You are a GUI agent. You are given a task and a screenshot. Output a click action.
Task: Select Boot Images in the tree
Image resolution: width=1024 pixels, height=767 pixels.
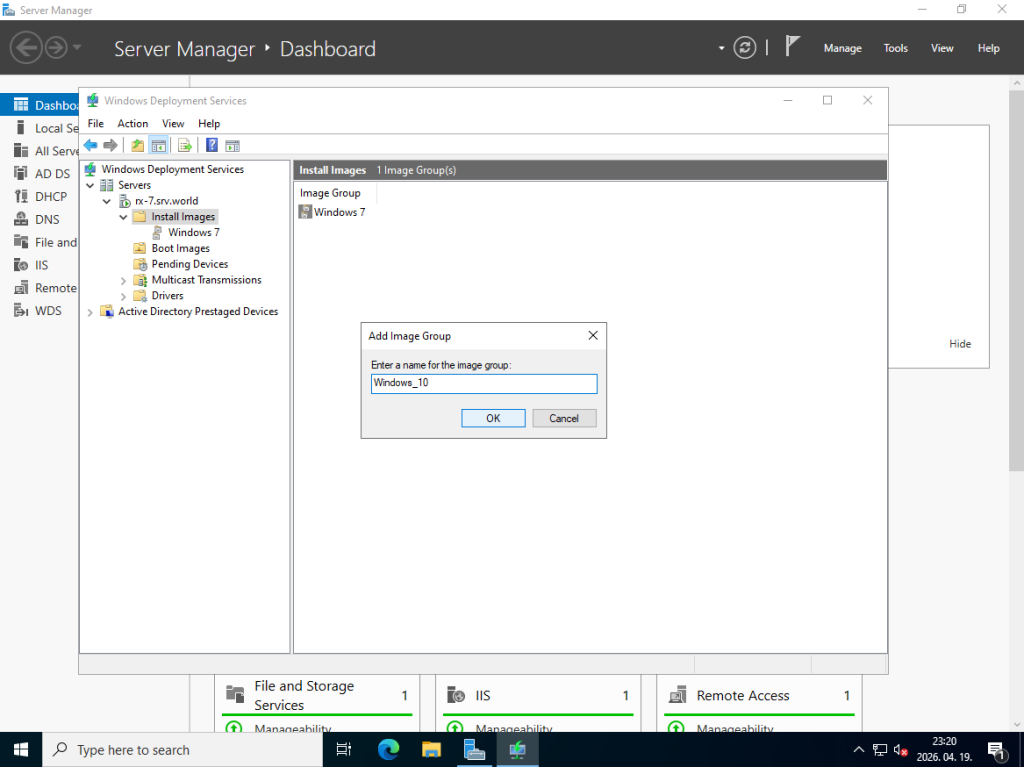tap(180, 248)
